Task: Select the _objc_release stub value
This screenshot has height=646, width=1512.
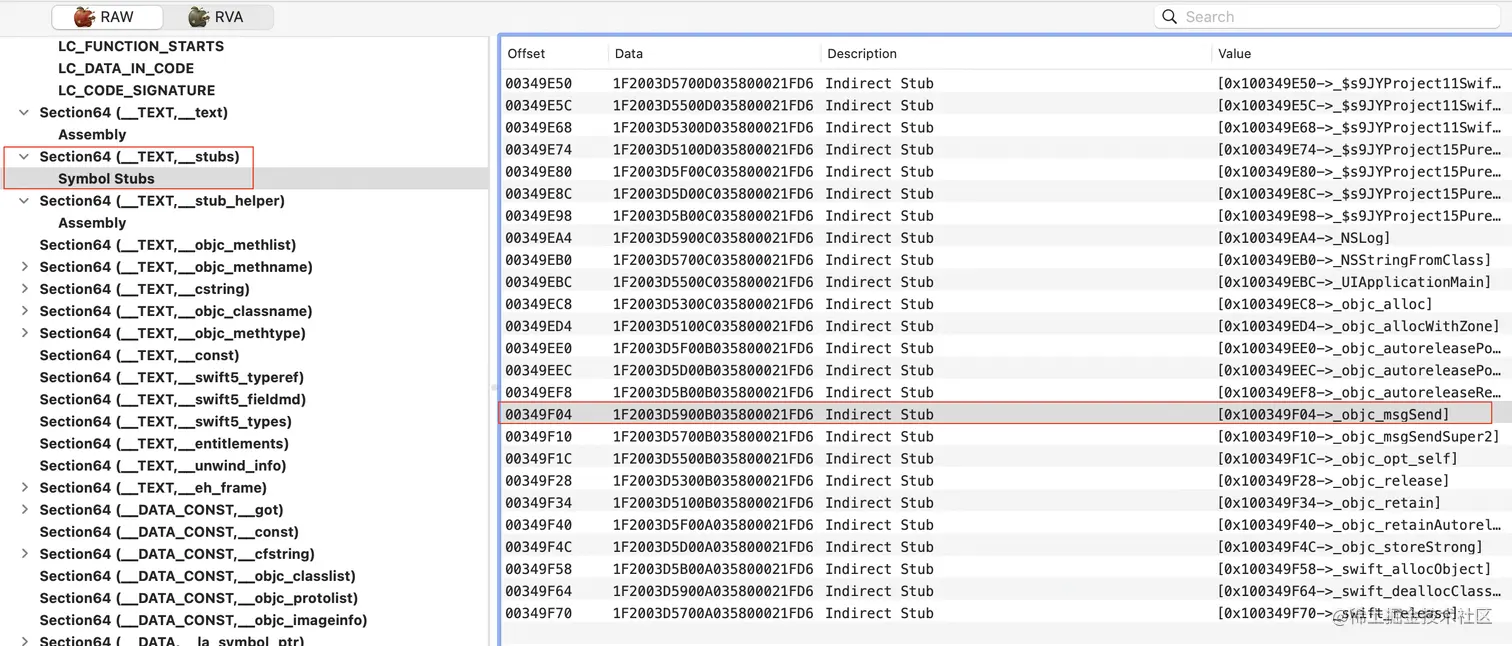Action: [1333, 481]
